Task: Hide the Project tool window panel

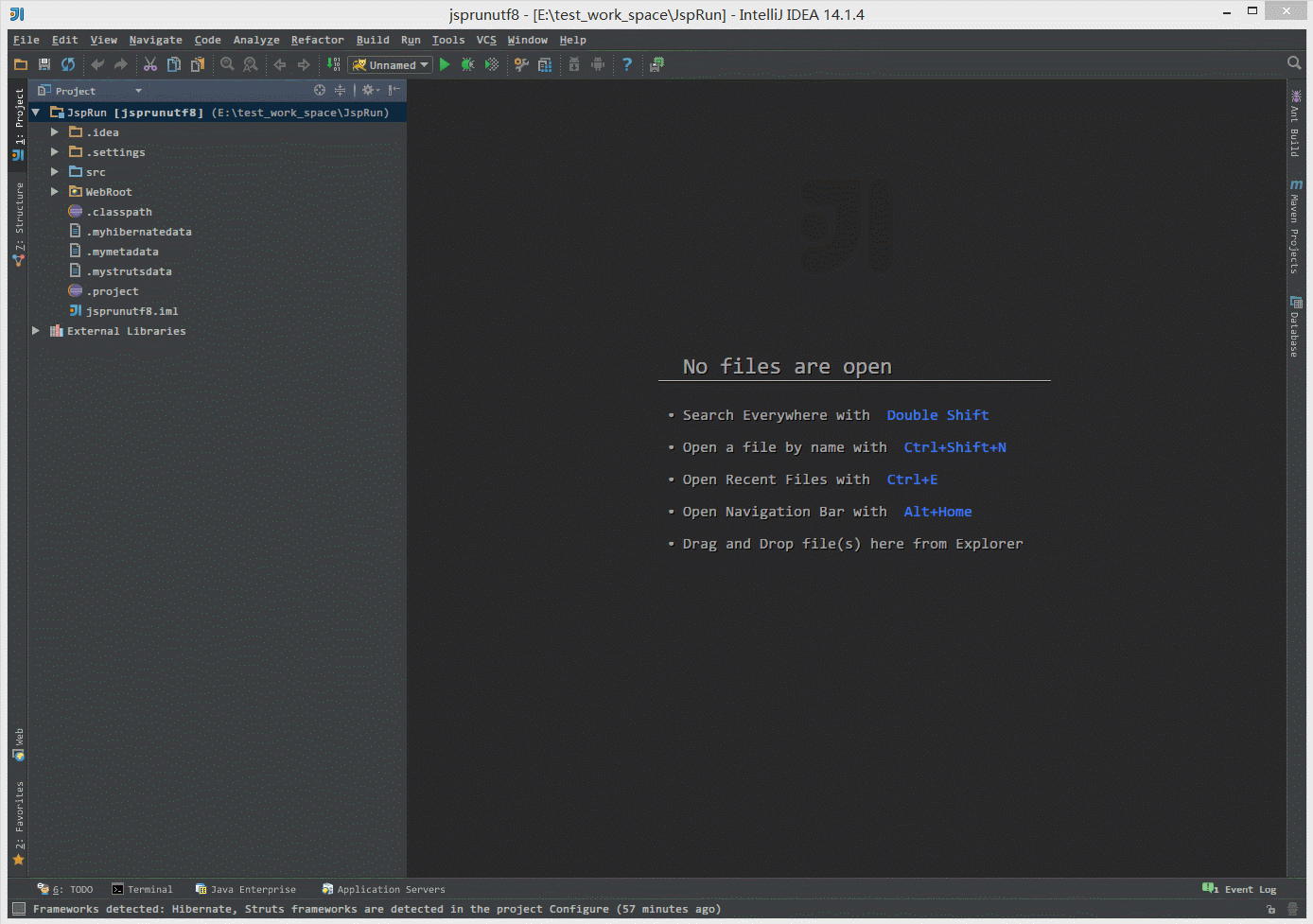Action: pyautogui.click(x=394, y=91)
